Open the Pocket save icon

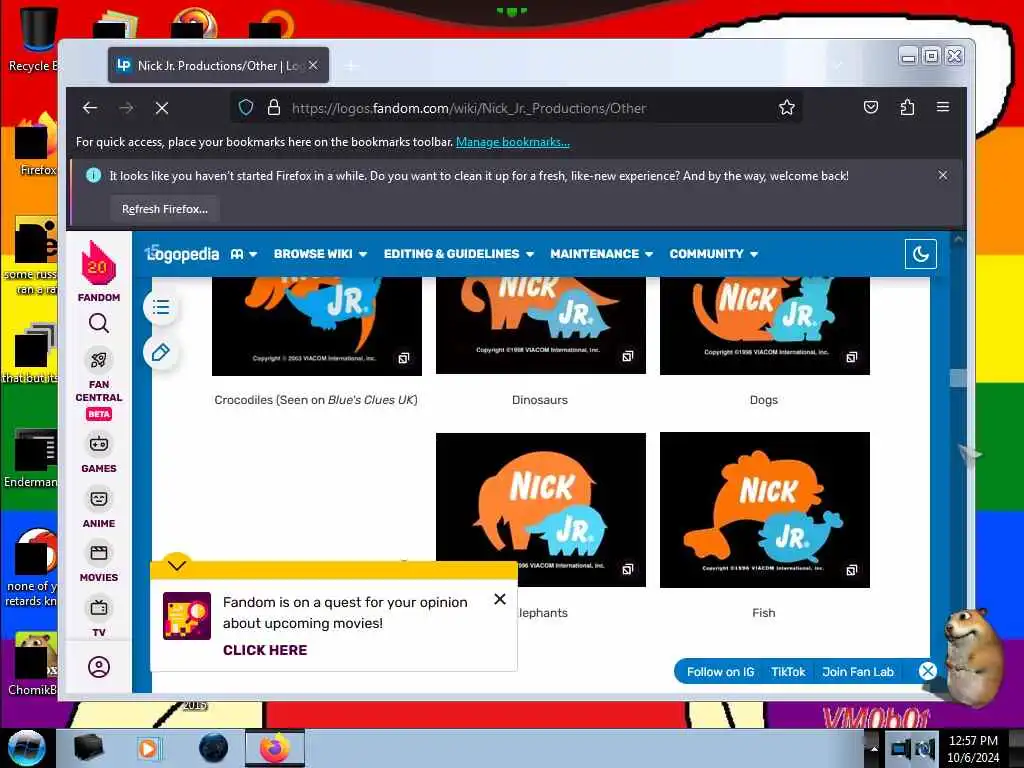(871, 107)
